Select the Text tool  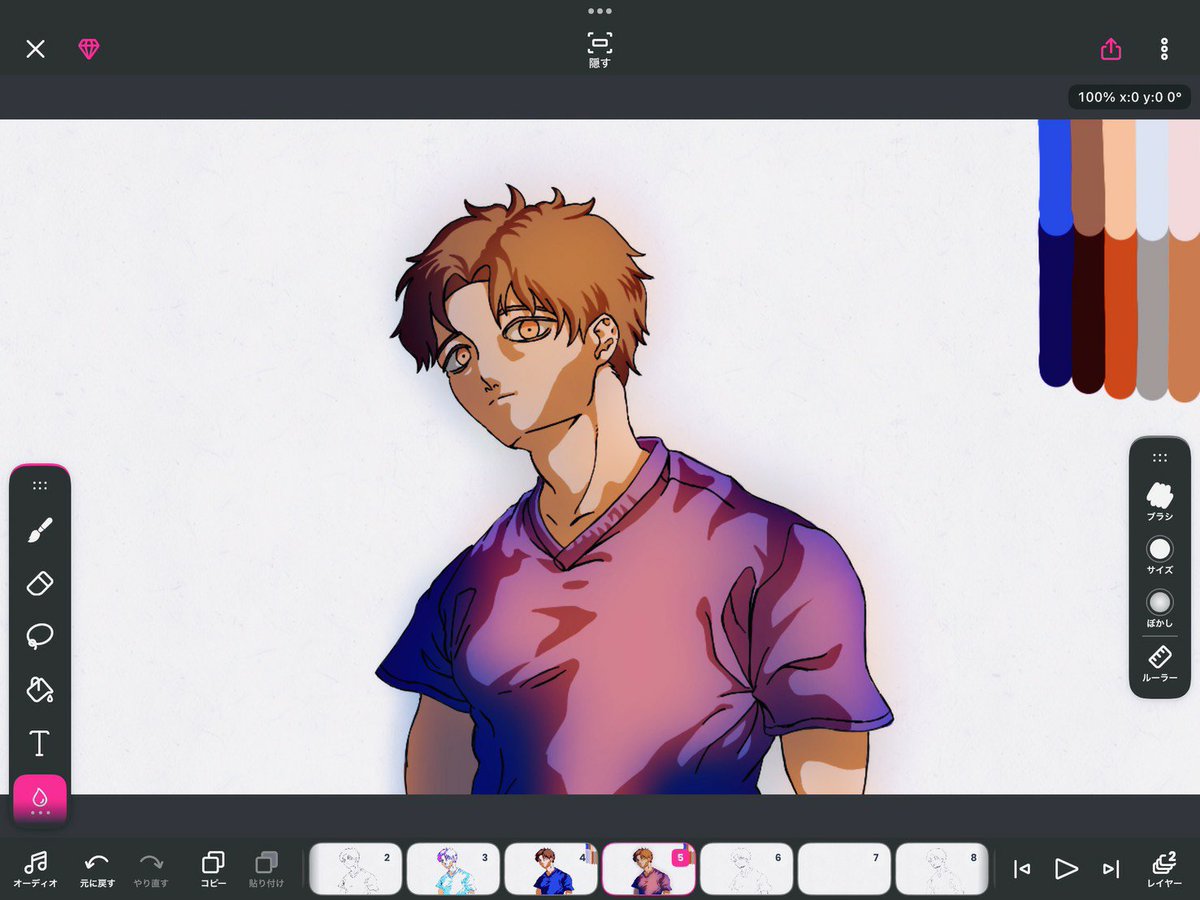coord(40,743)
